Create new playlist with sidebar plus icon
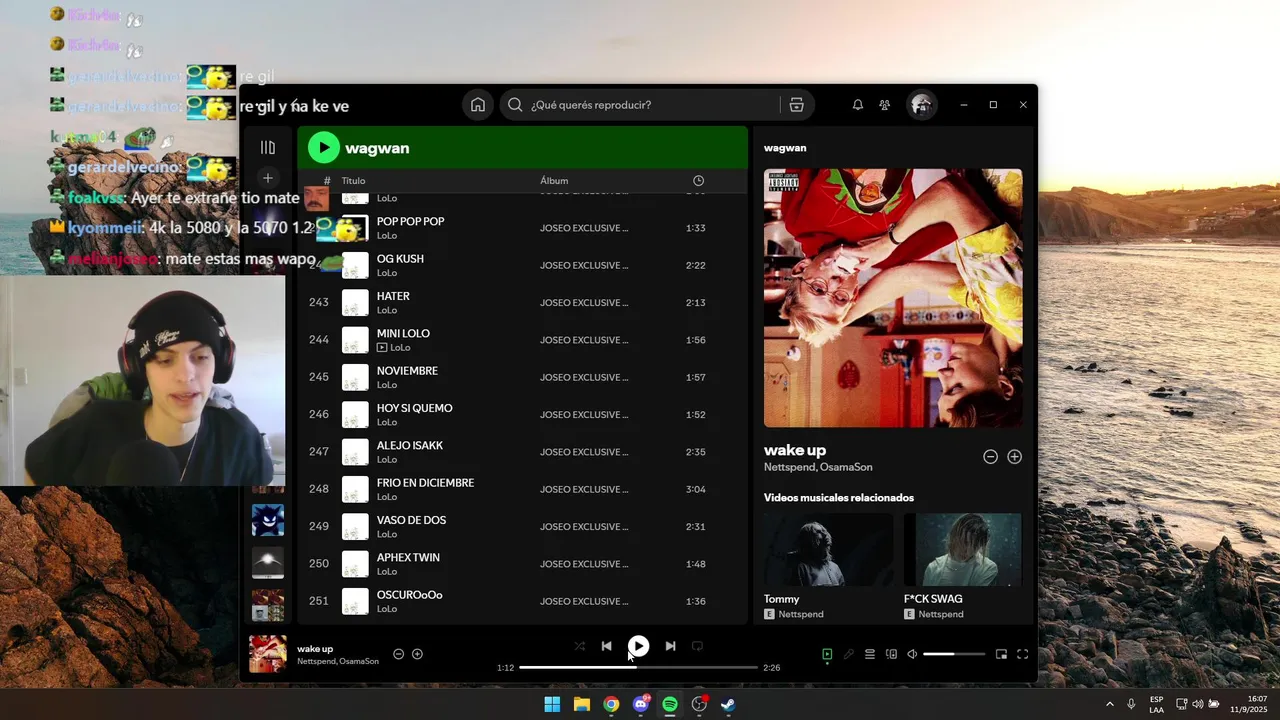 click(x=267, y=178)
